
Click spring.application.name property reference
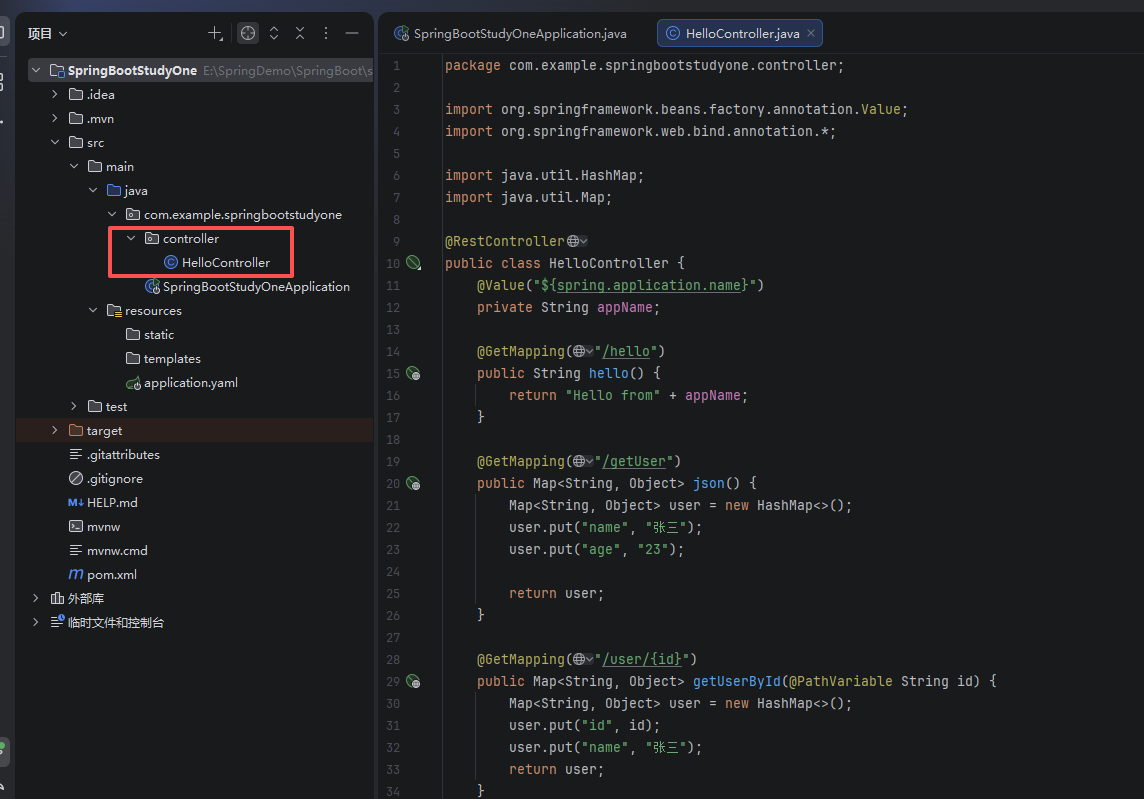pos(649,285)
